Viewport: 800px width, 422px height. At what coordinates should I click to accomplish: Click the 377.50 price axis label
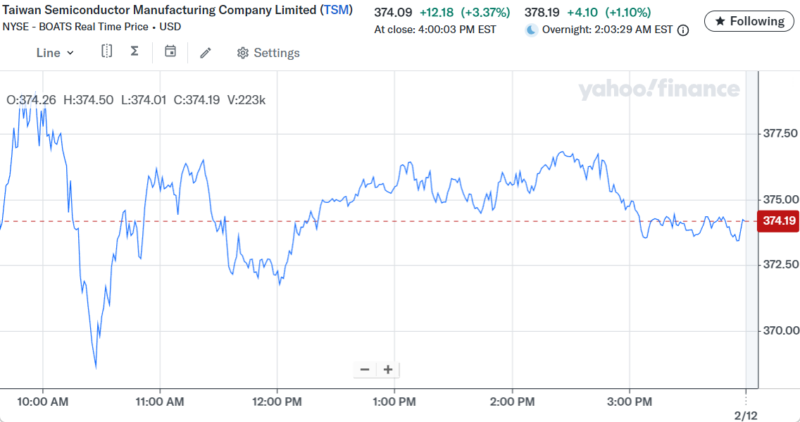click(x=780, y=133)
